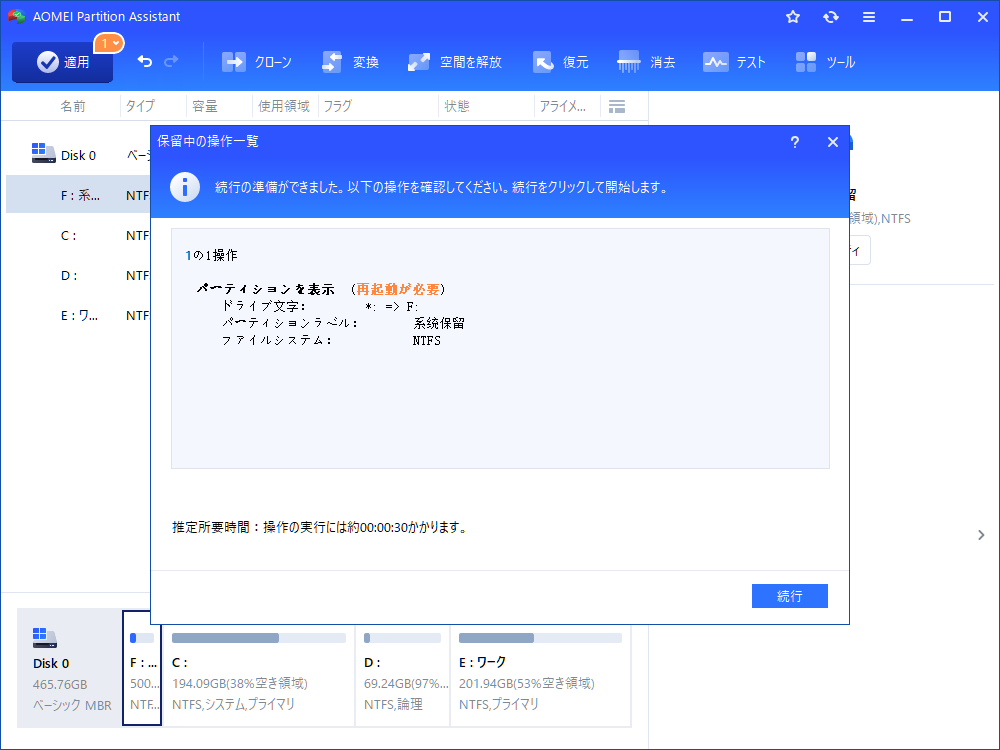Image resolution: width=1000 pixels, height=750 pixels.
Task: Click the フラグ column header
Action: click(x=337, y=106)
